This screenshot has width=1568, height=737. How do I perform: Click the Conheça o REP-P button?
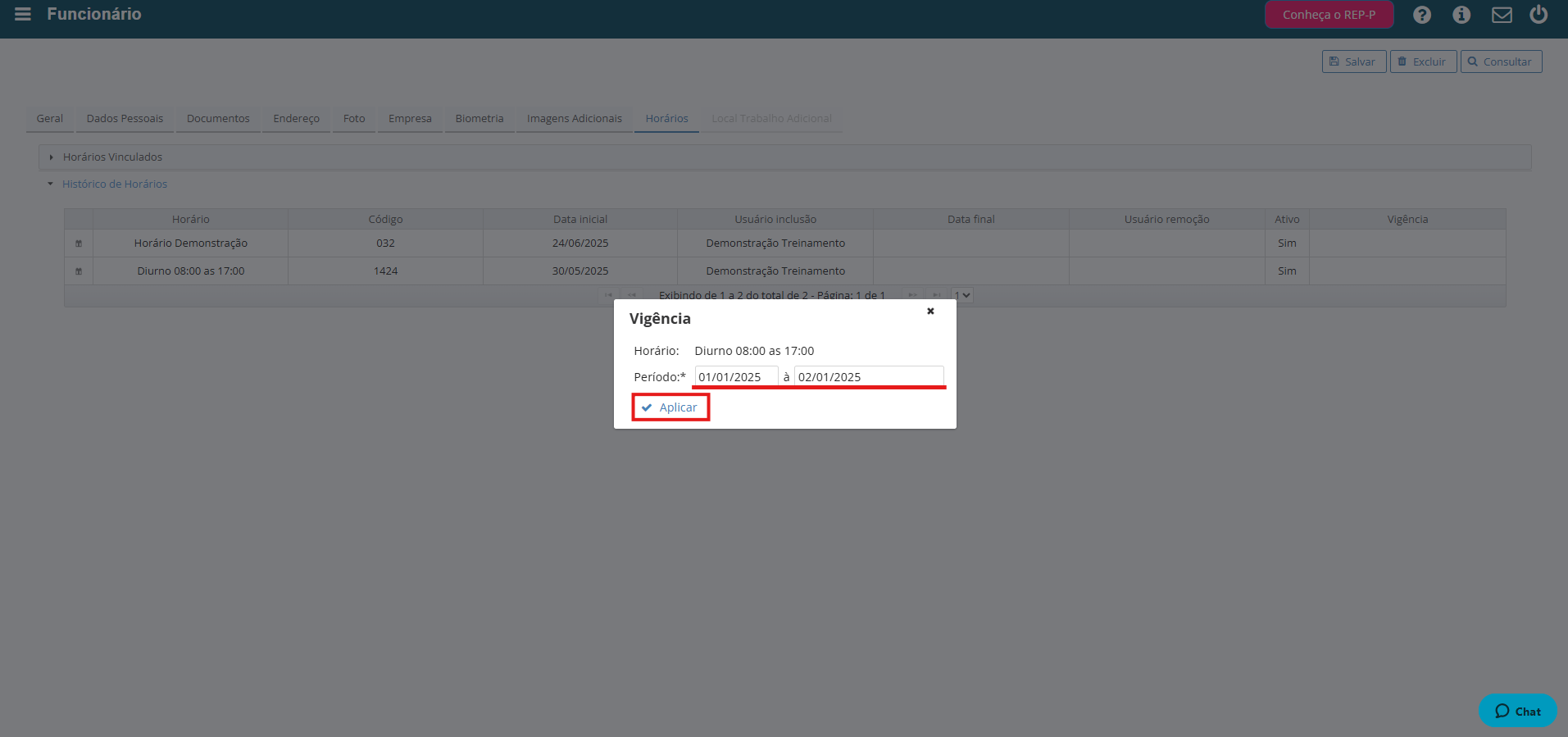pyautogui.click(x=1329, y=15)
